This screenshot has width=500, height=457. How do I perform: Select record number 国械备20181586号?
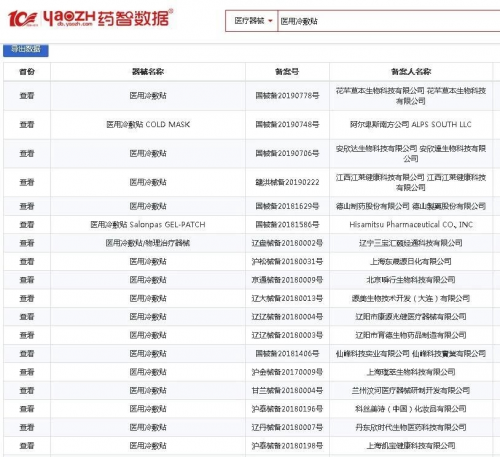click(287, 225)
